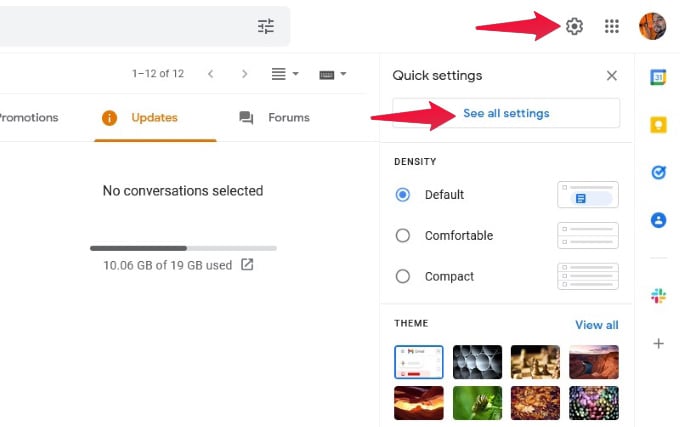The width and height of the screenshot is (680, 427).
Task: Open Google Keep in side panel
Action: [x=658, y=125]
